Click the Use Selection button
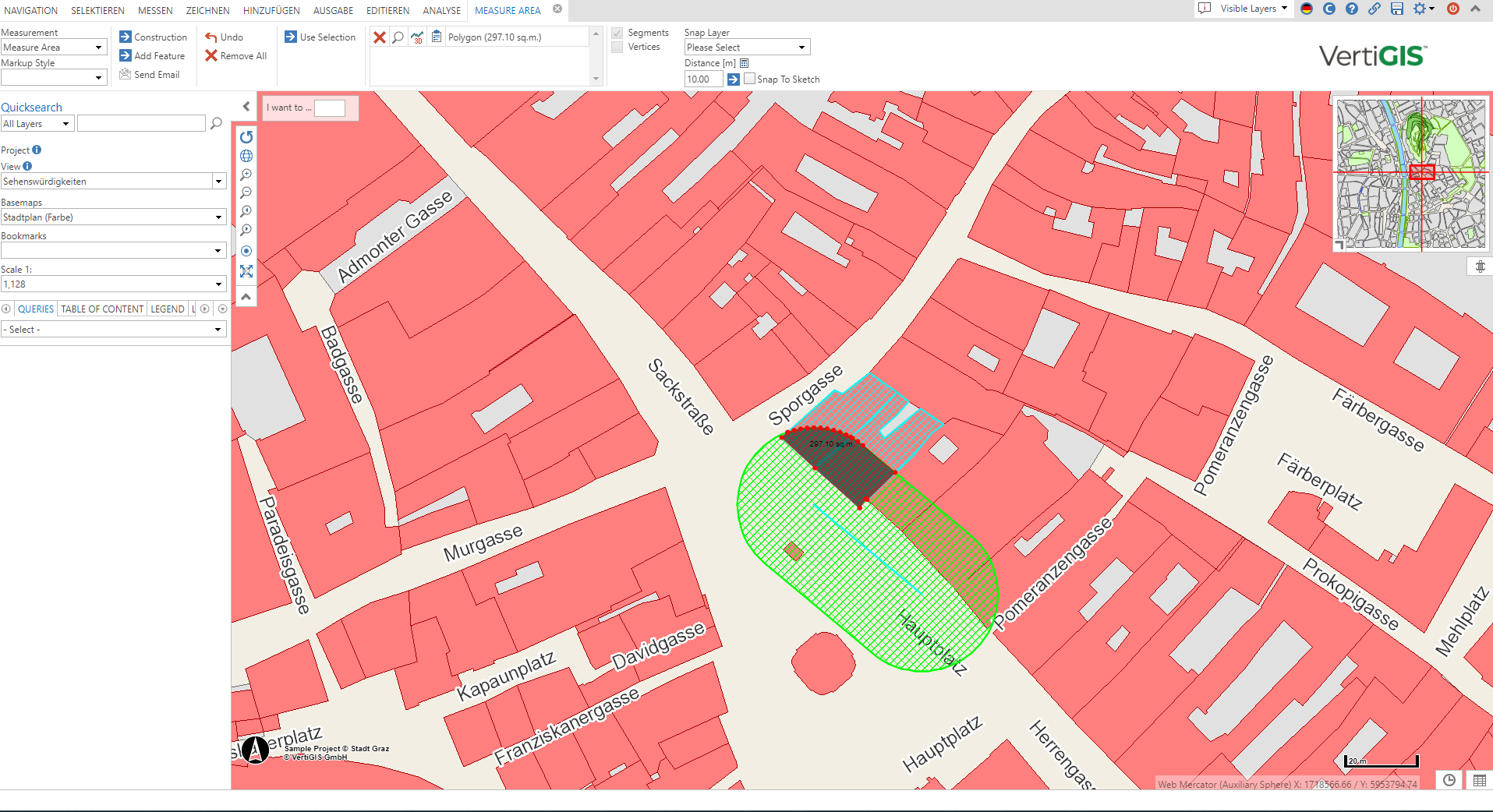Screen dimensions: 1493x812 320,37
